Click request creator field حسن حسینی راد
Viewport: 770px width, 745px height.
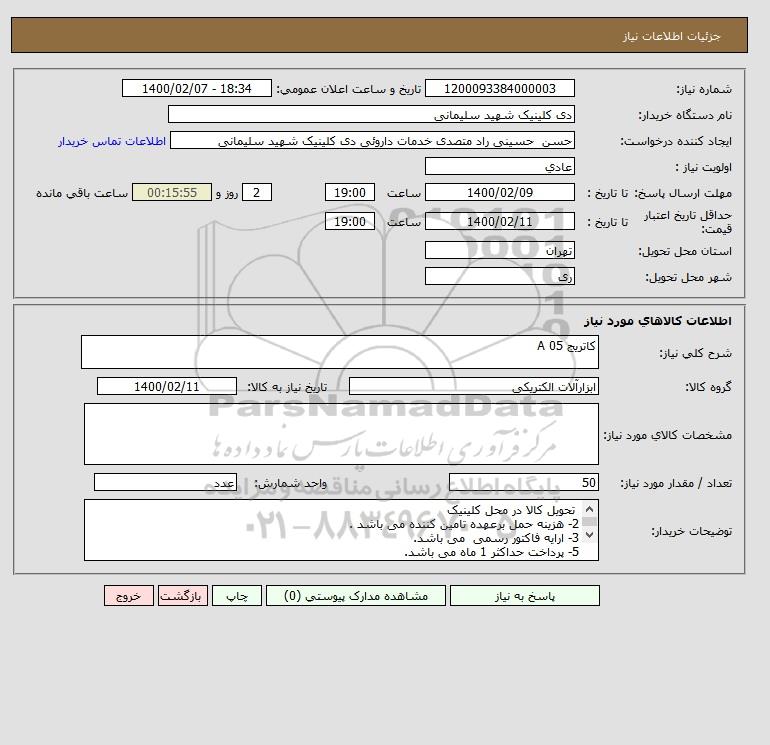pyautogui.click(x=372, y=140)
